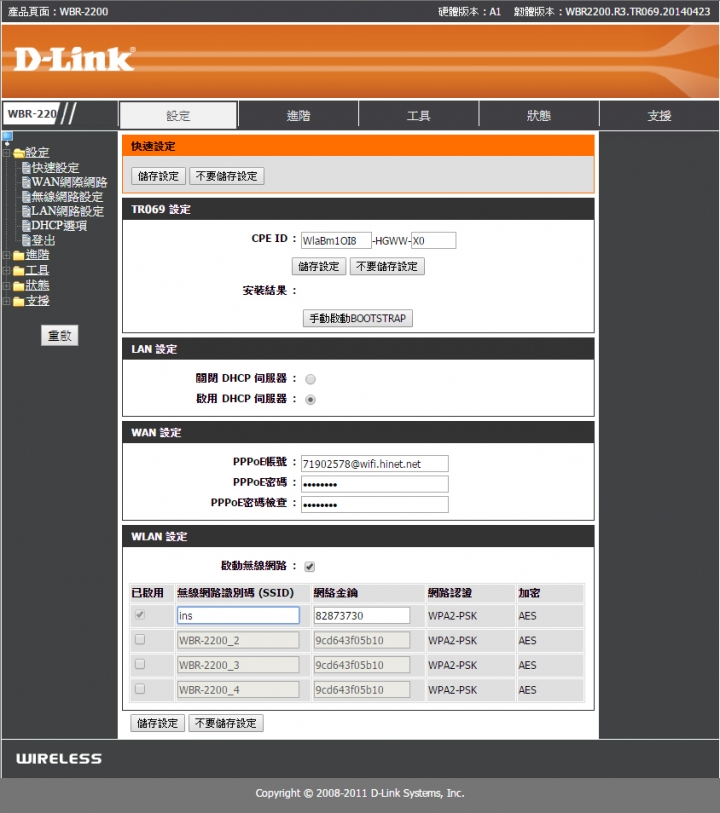Open 無線網路設定 link in sidebar
The width and height of the screenshot is (720, 813).
coord(67,197)
